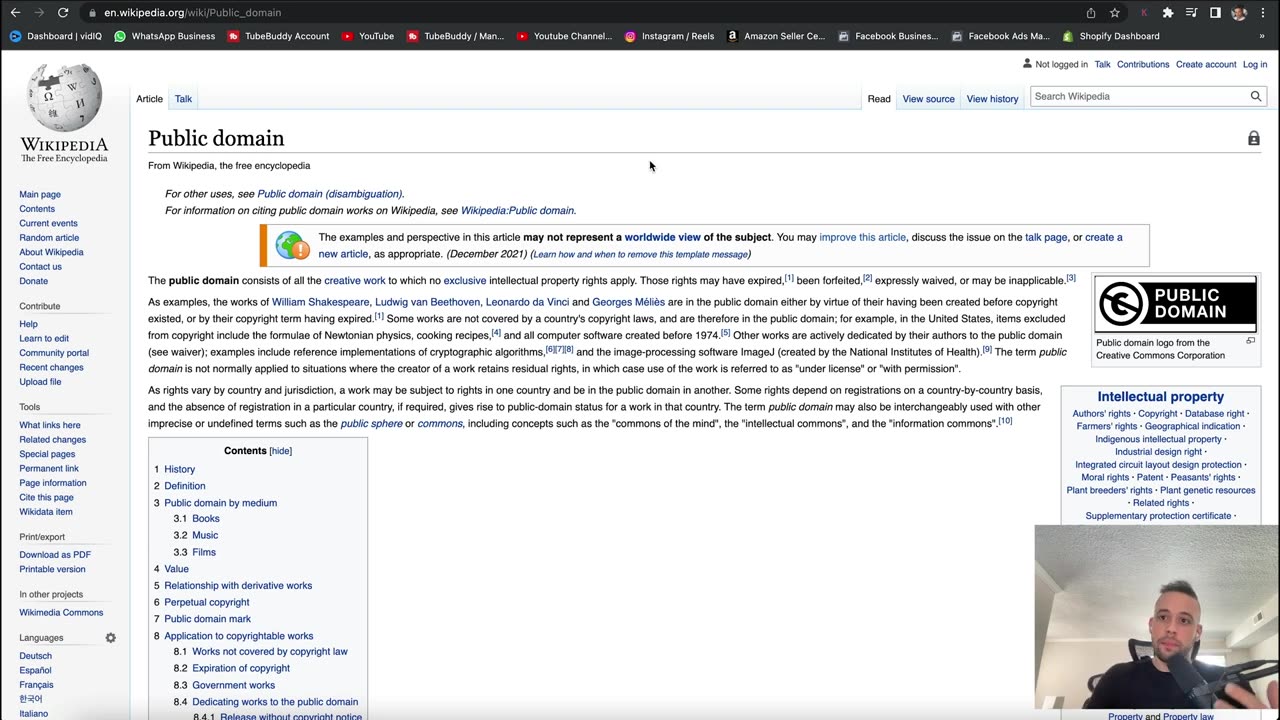Click the Create account link
1280x720 pixels.
click(x=1206, y=64)
